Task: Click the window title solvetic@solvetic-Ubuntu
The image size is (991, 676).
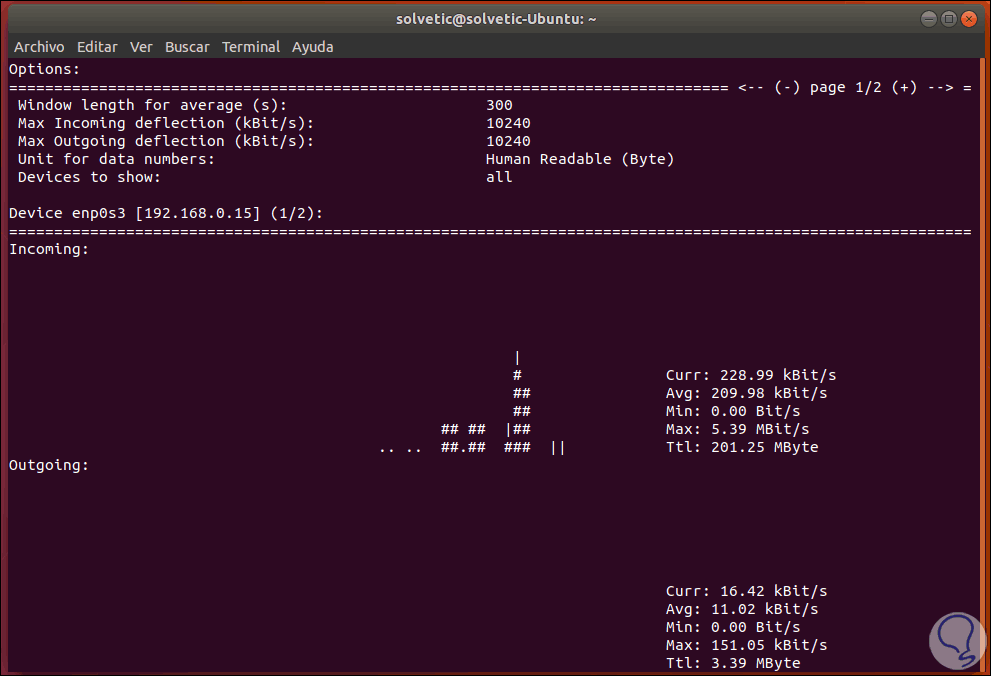Action: (496, 19)
